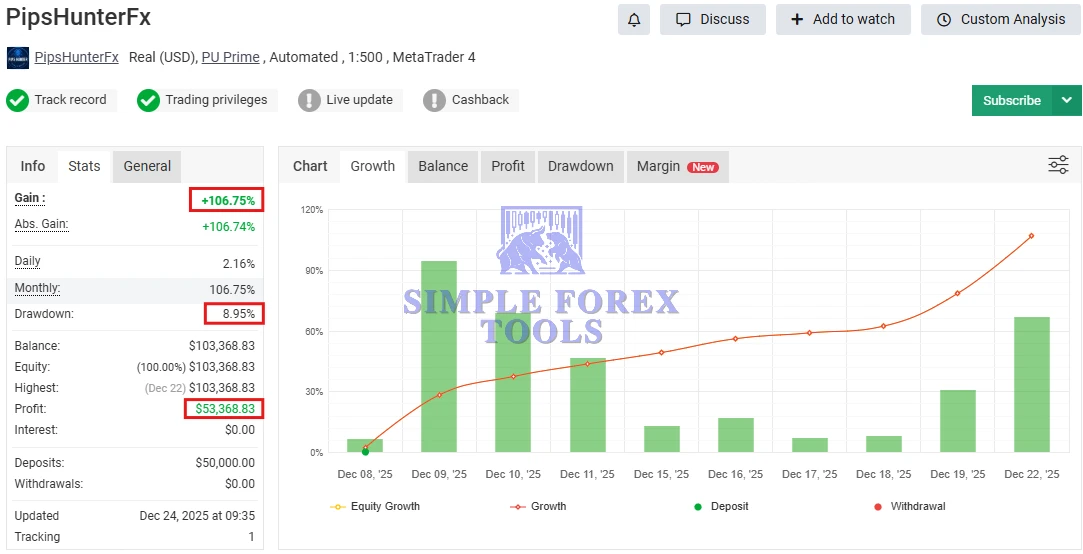The height and width of the screenshot is (554, 1083).
Task: Open the Drawdown chart tab
Action: (580, 166)
